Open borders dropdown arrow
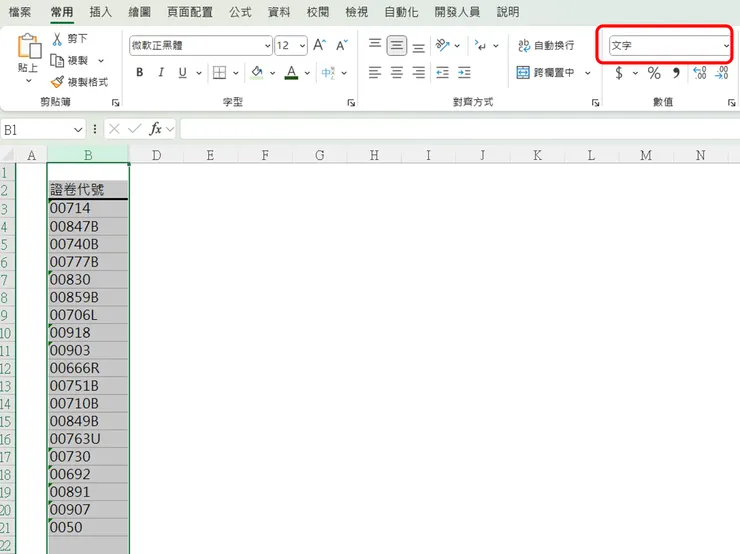Viewport: 740px width, 554px height. 235,73
